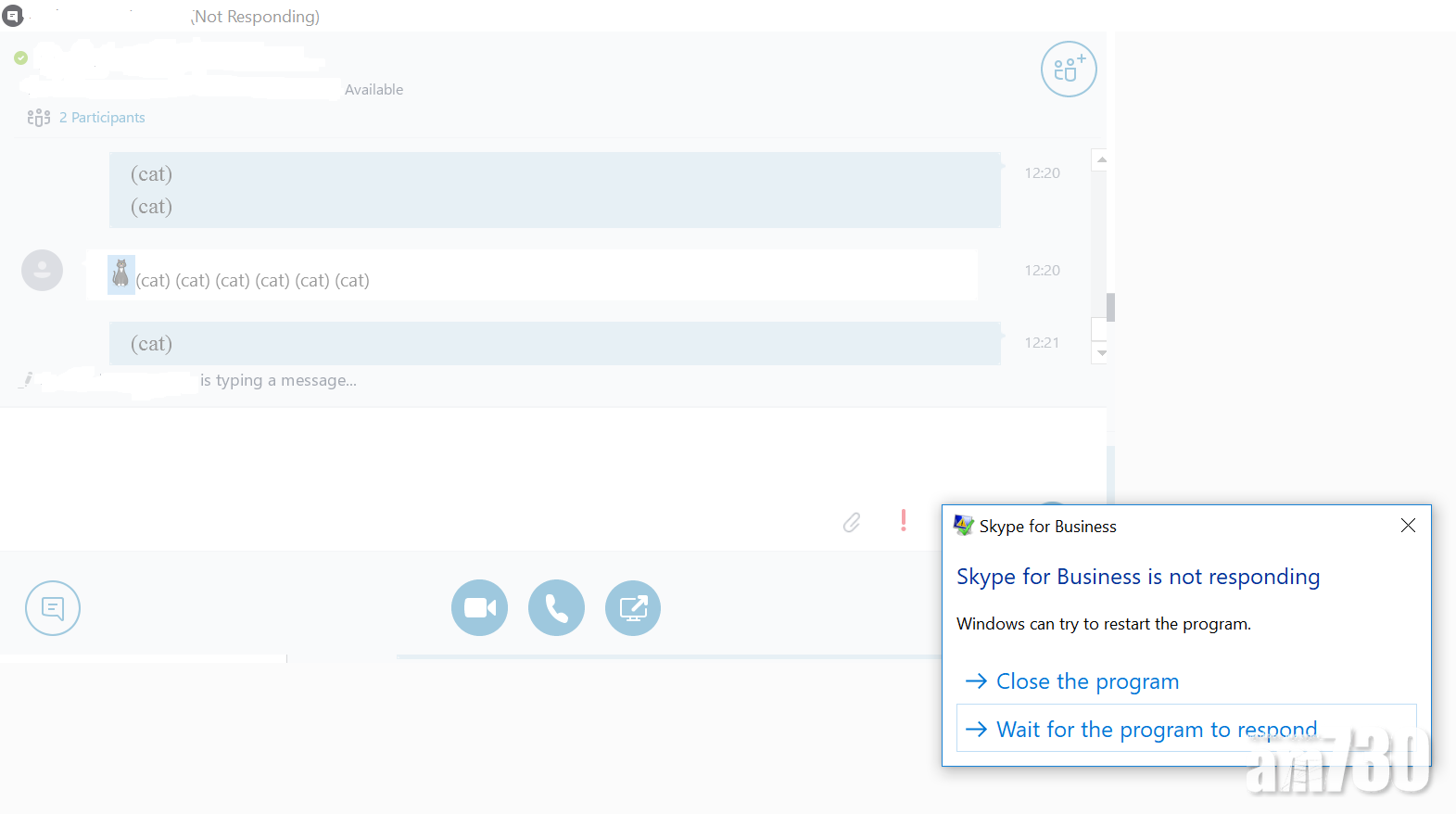Screen dimensions: 1456x814
Task: Click the gray cat emoticon in chat
Action: point(120,274)
